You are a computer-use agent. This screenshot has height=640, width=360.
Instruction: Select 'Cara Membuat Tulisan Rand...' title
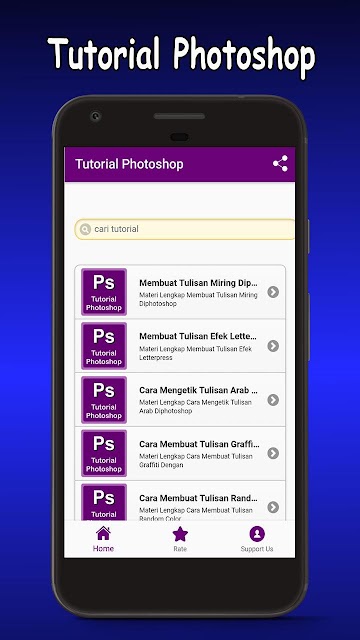tap(199, 498)
